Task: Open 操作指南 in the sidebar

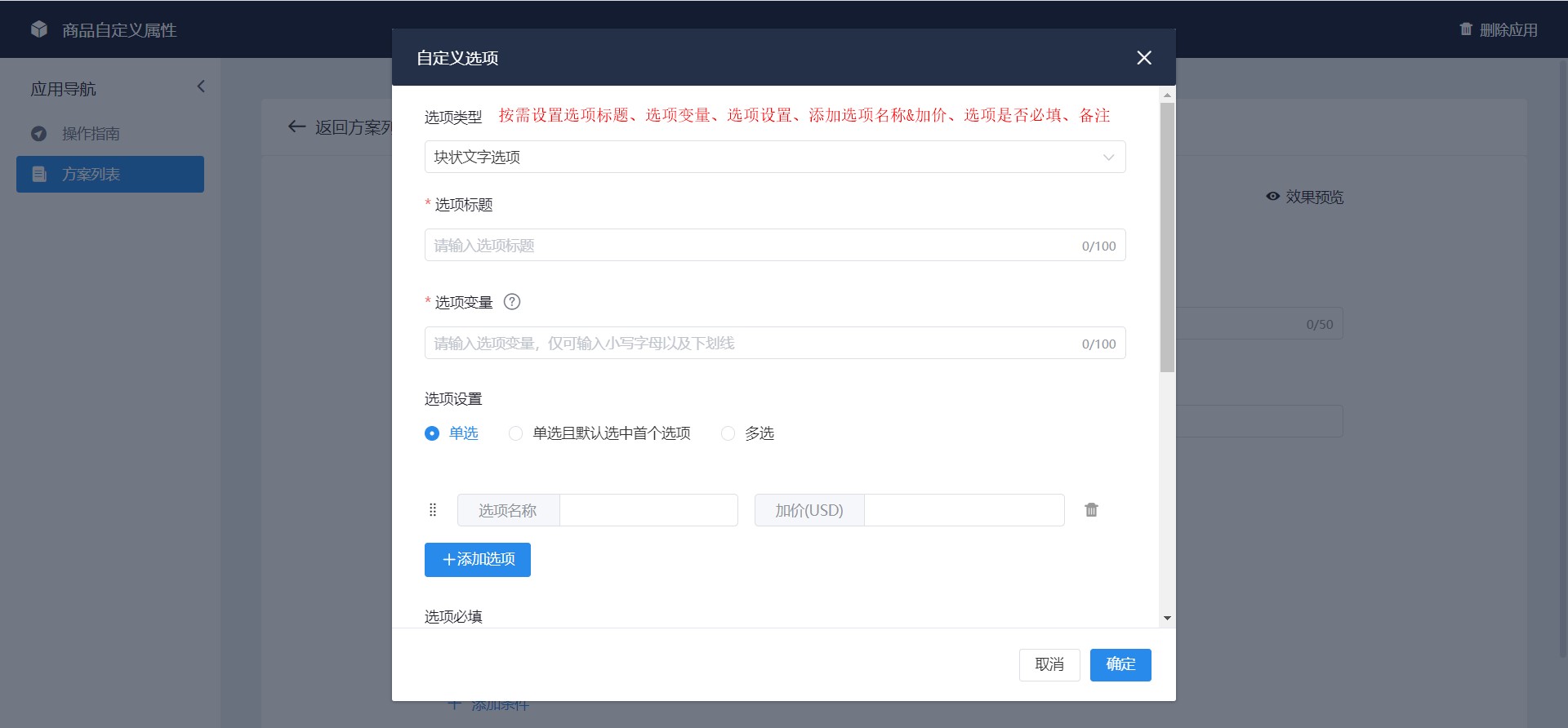Action: click(x=110, y=133)
